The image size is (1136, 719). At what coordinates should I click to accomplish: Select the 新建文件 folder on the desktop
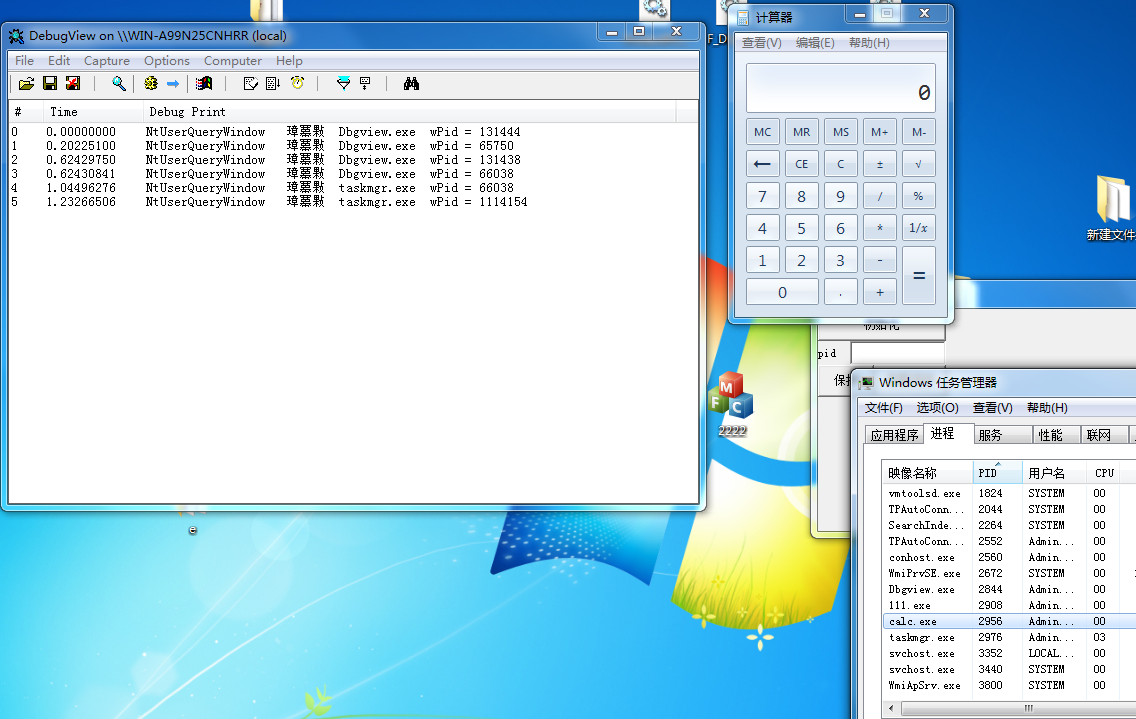[x=1112, y=209]
